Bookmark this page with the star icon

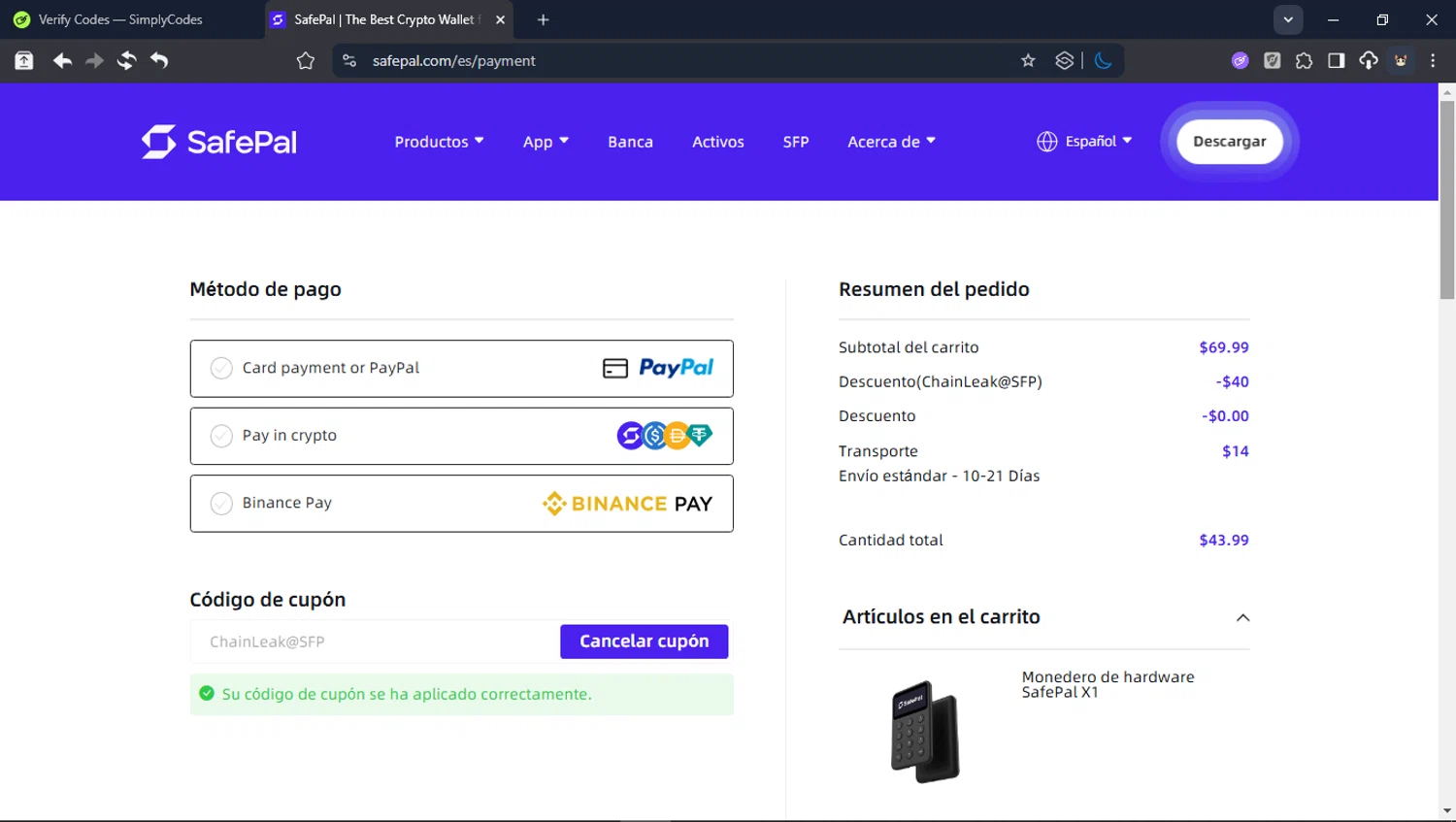coord(1028,60)
